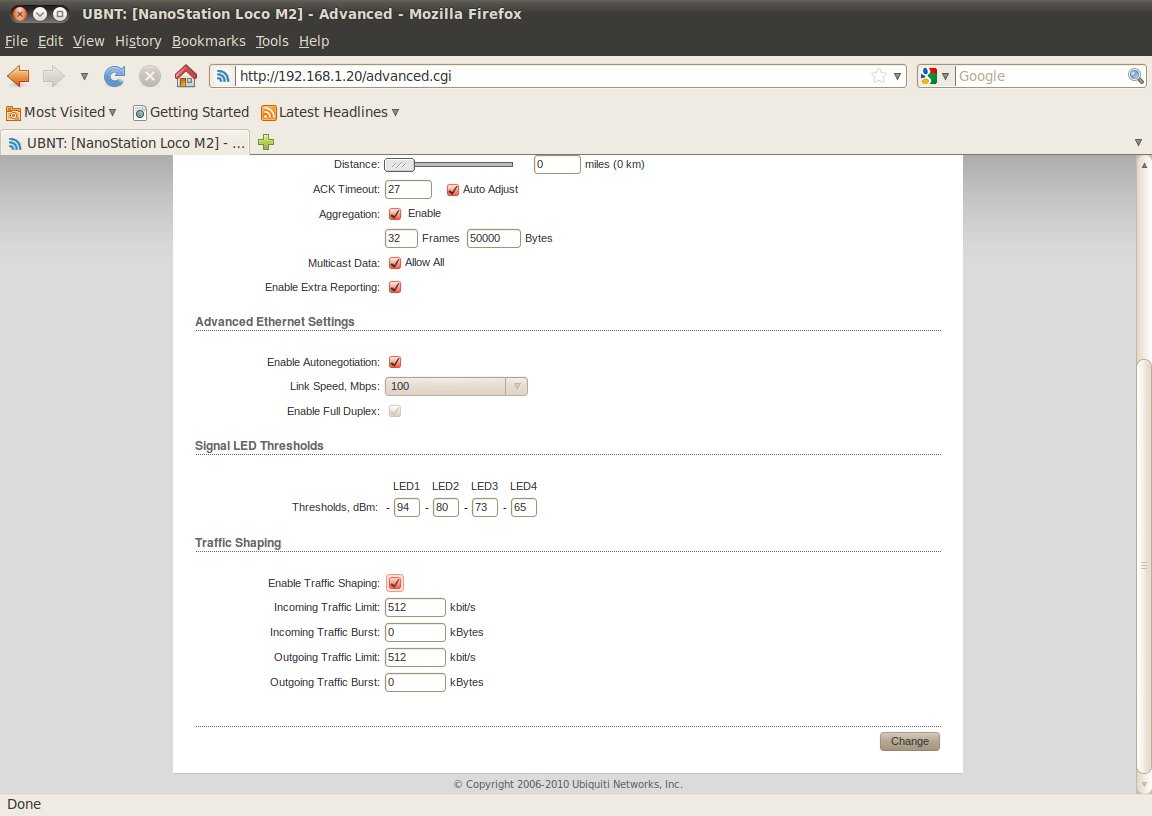Image resolution: width=1152 pixels, height=816 pixels.
Task: Open the Getting Started bookmark link
Action: (191, 112)
